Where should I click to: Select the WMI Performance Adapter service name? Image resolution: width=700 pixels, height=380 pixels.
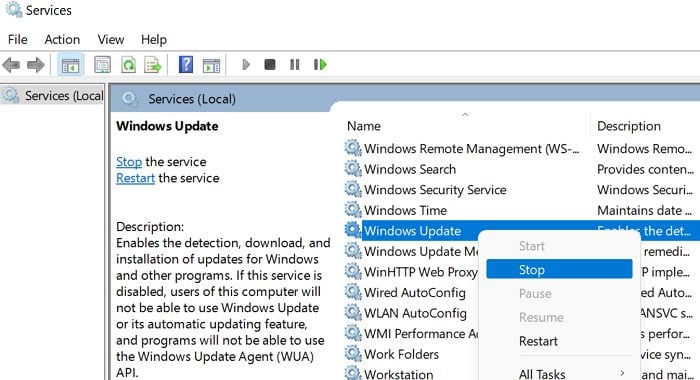tap(421, 334)
